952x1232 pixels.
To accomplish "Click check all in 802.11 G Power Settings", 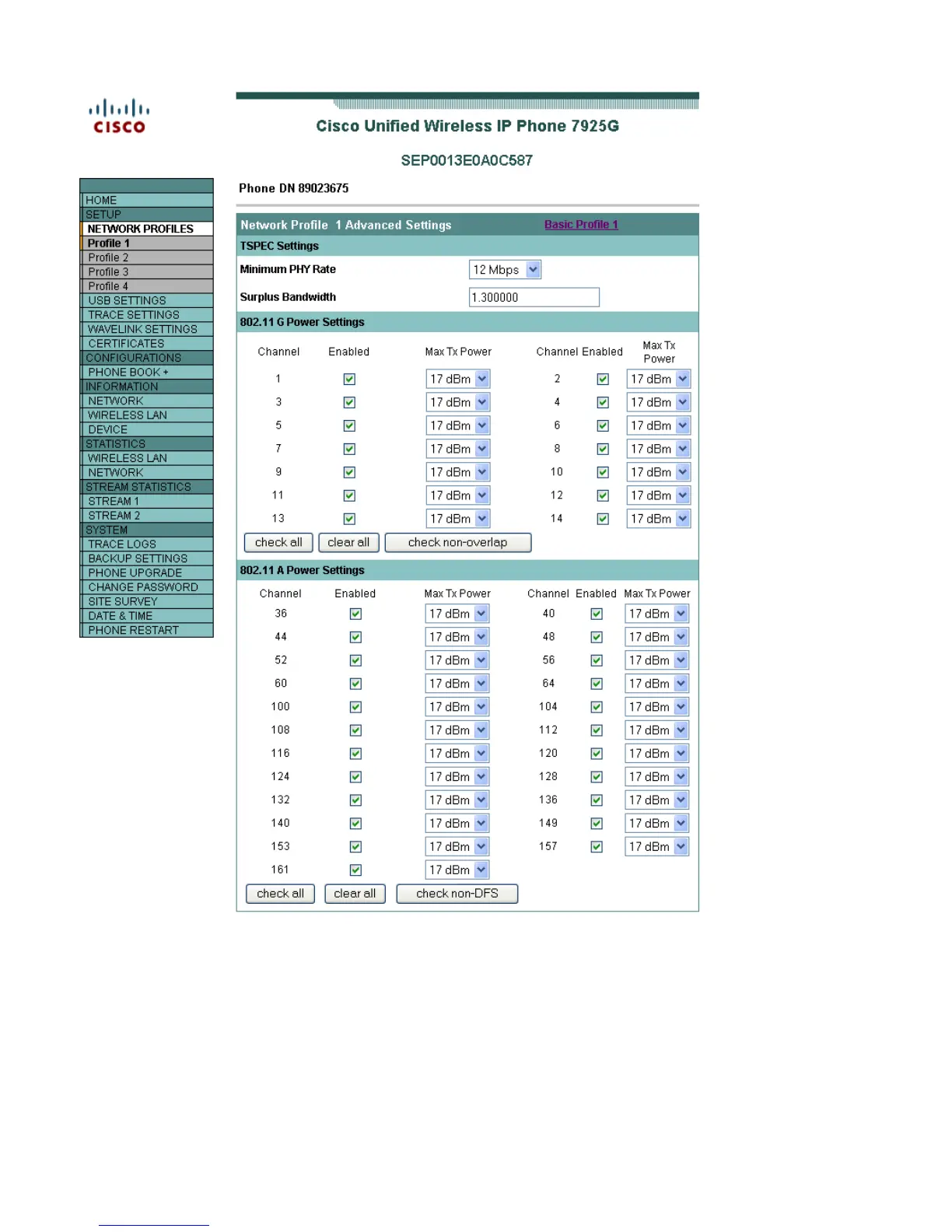I will tap(278, 543).
